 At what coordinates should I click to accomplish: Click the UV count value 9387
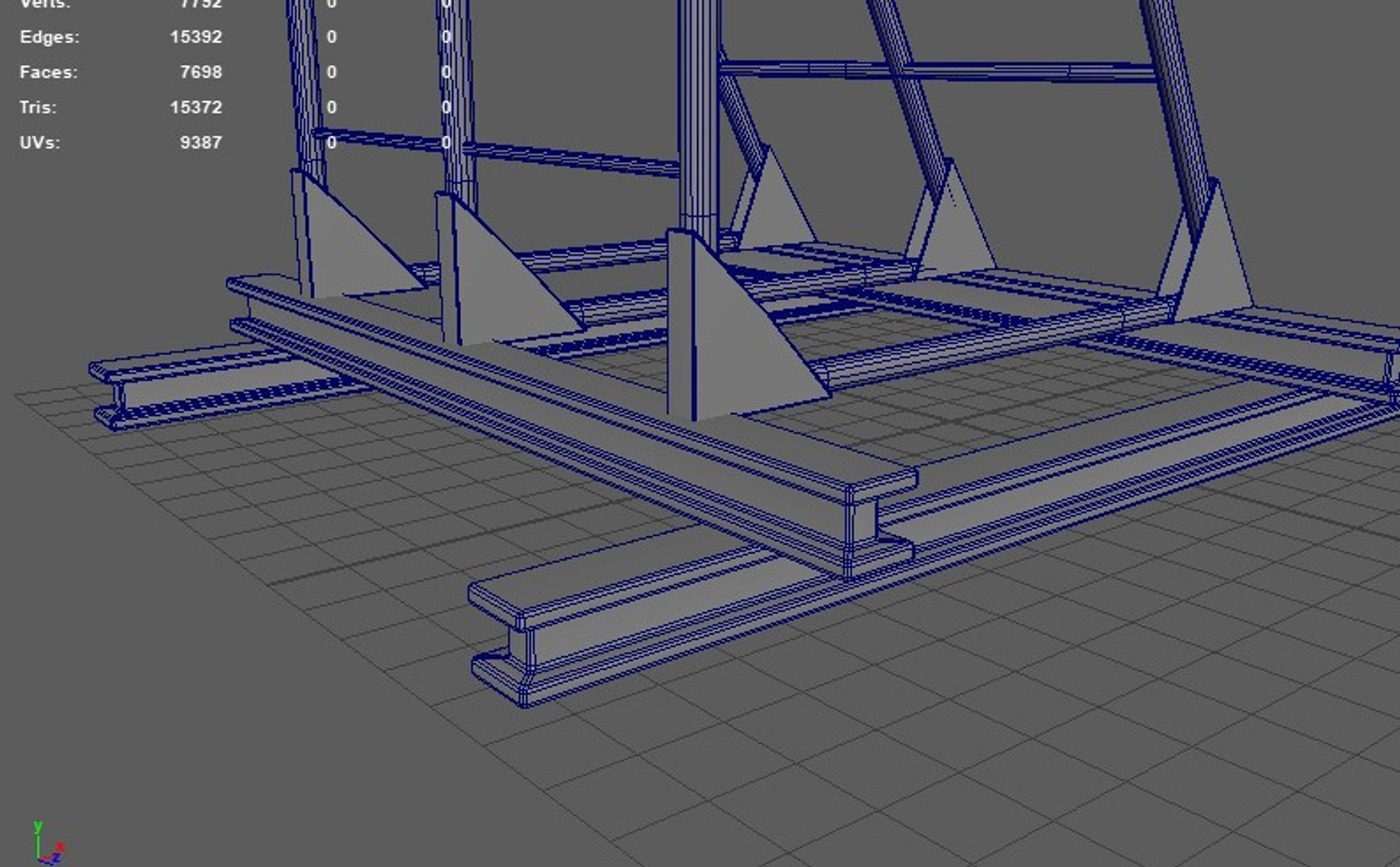coord(201,143)
